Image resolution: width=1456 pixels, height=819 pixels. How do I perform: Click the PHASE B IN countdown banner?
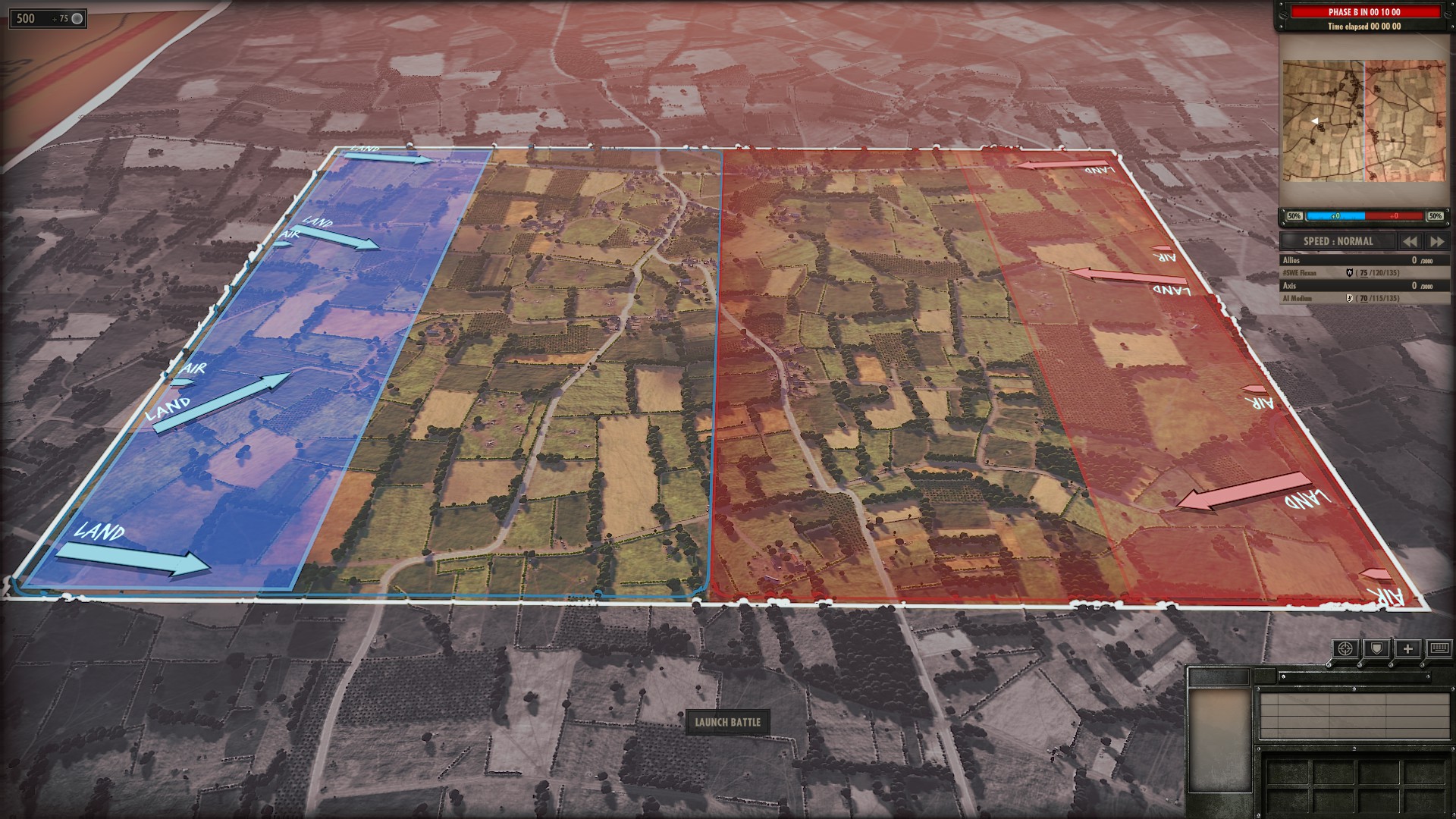[x=1364, y=12]
